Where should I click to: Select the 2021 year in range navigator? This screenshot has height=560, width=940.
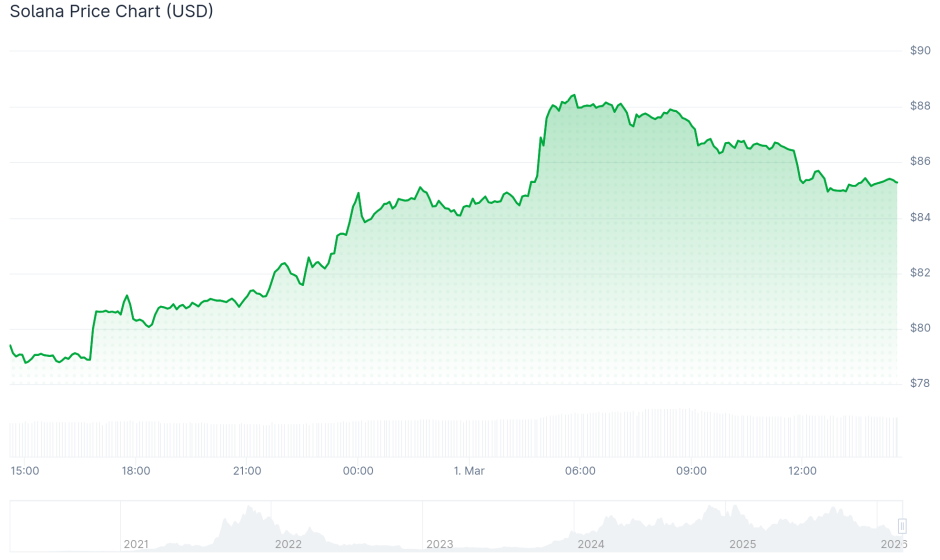click(x=136, y=544)
